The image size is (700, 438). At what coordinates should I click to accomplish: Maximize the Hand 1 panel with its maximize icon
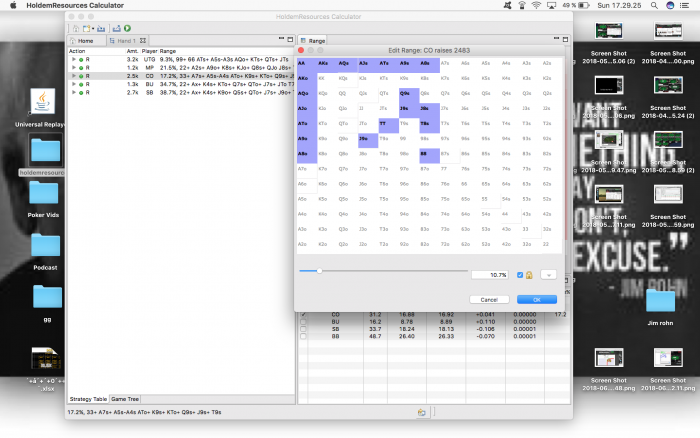coord(290,39)
